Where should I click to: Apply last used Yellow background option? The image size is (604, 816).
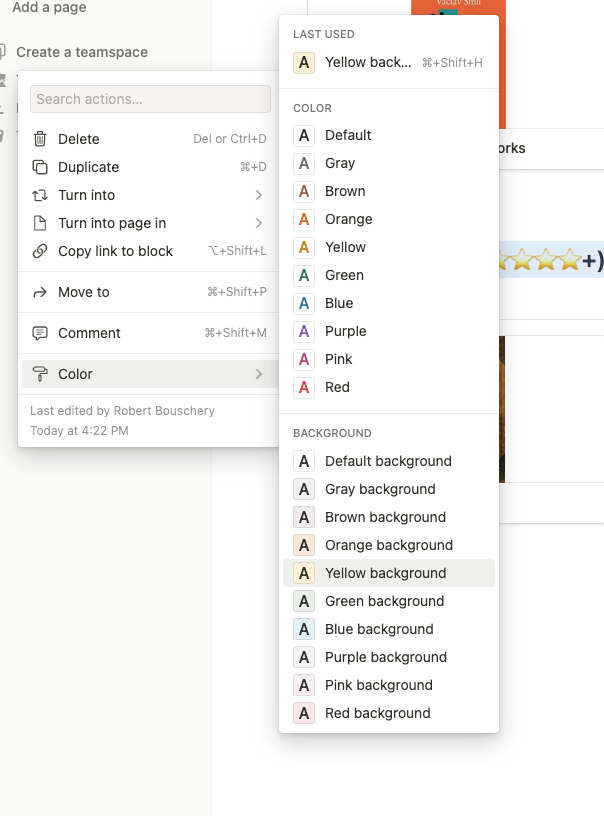(367, 62)
